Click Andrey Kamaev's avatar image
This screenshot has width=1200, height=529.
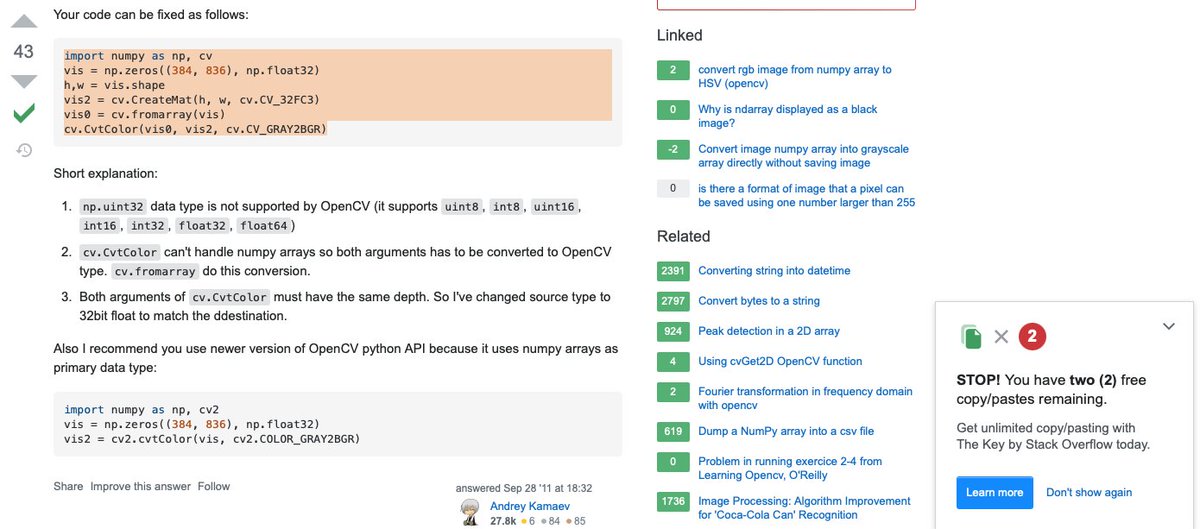point(470,513)
